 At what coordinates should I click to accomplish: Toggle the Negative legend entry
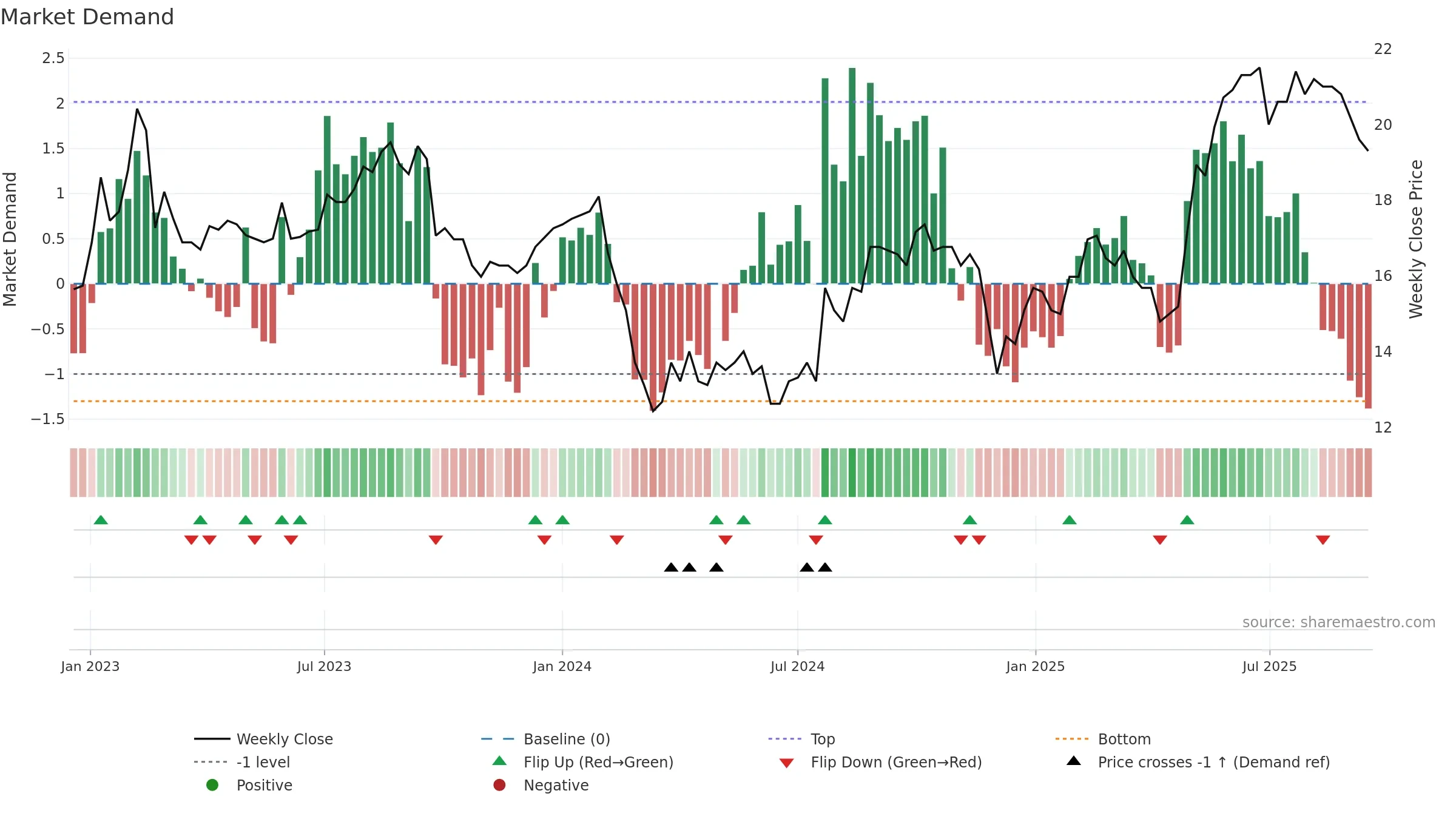click(x=541, y=785)
